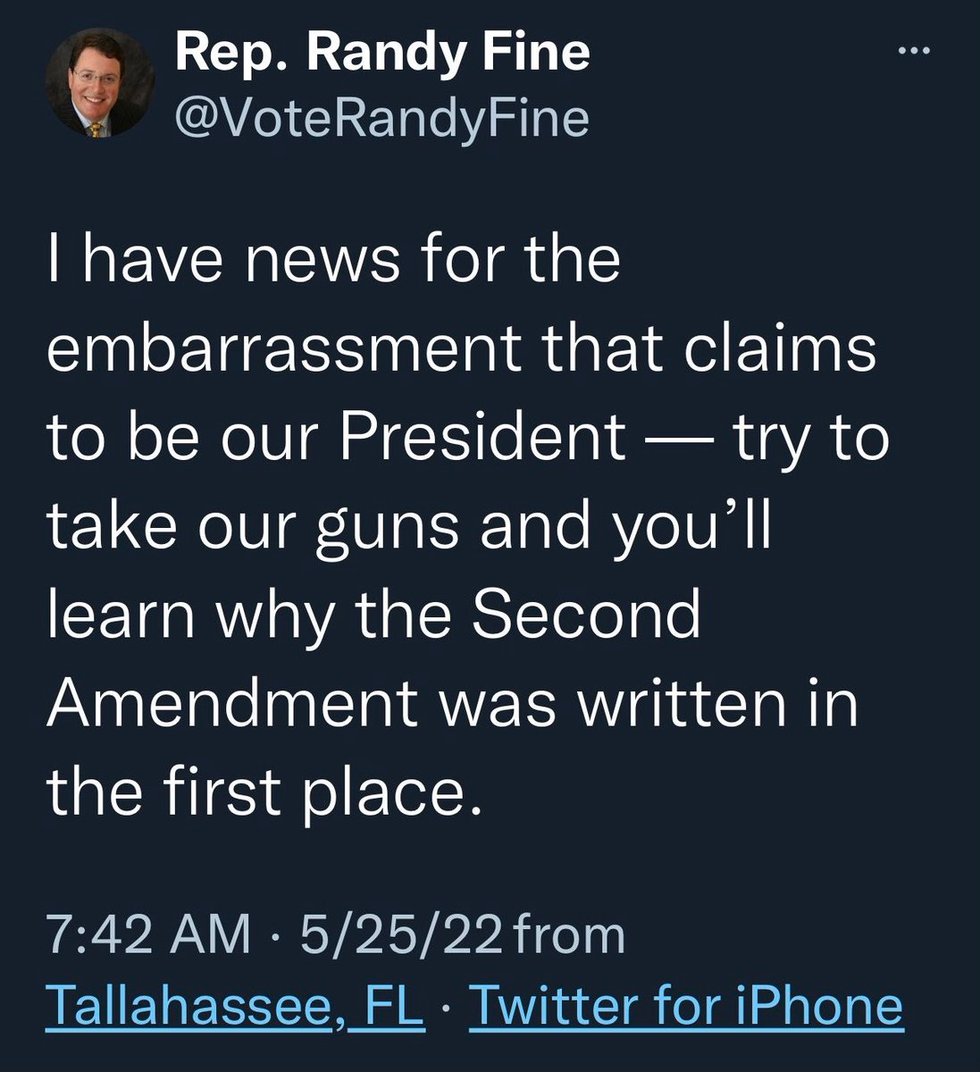Click the 7:42 AM timestamp
980x1072 pixels.
[x=150, y=936]
